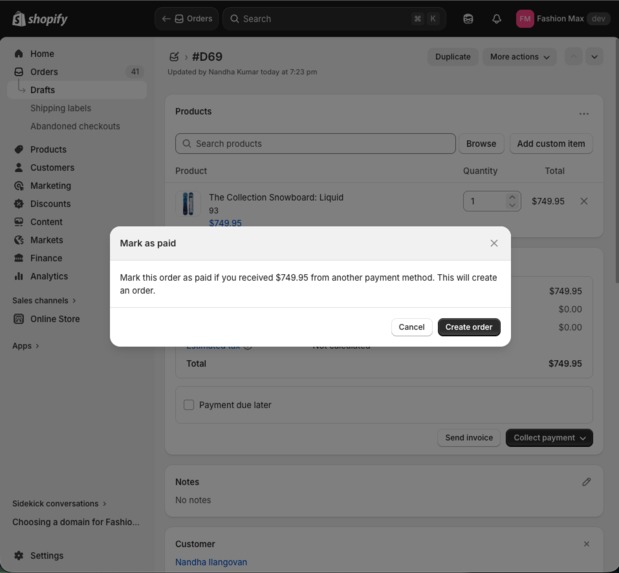
Task: Go to previous draft with up arrow
Action: click(574, 57)
